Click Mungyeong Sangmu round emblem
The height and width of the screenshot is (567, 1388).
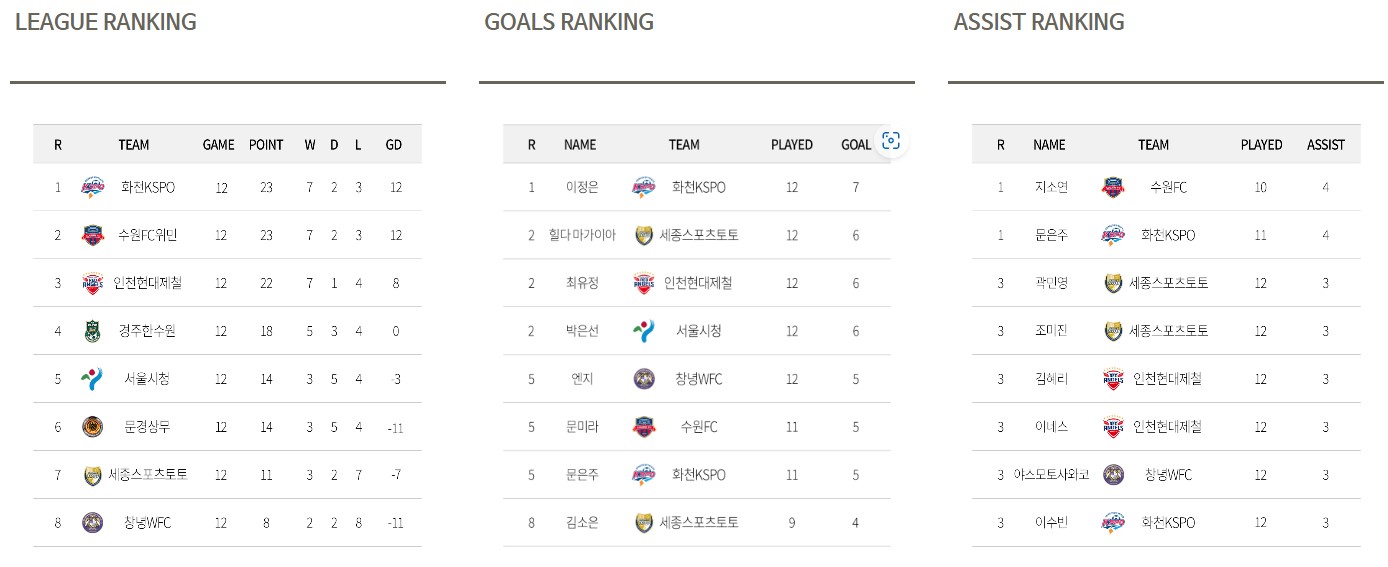pyautogui.click(x=92, y=427)
